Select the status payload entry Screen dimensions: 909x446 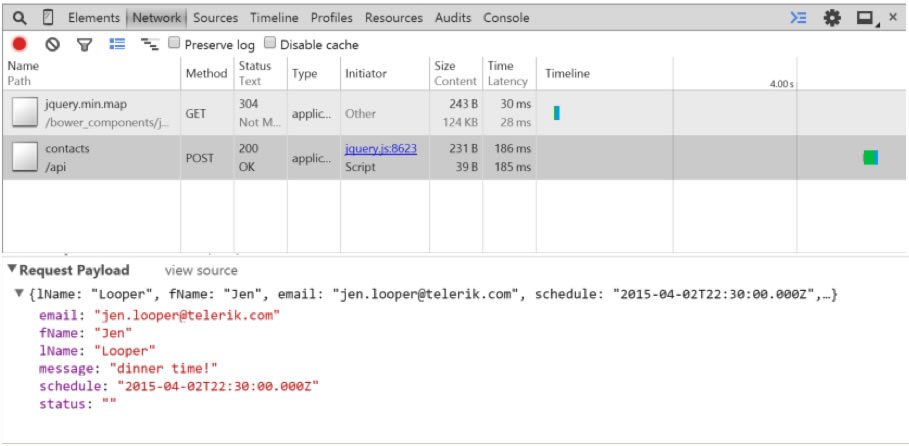(78, 404)
